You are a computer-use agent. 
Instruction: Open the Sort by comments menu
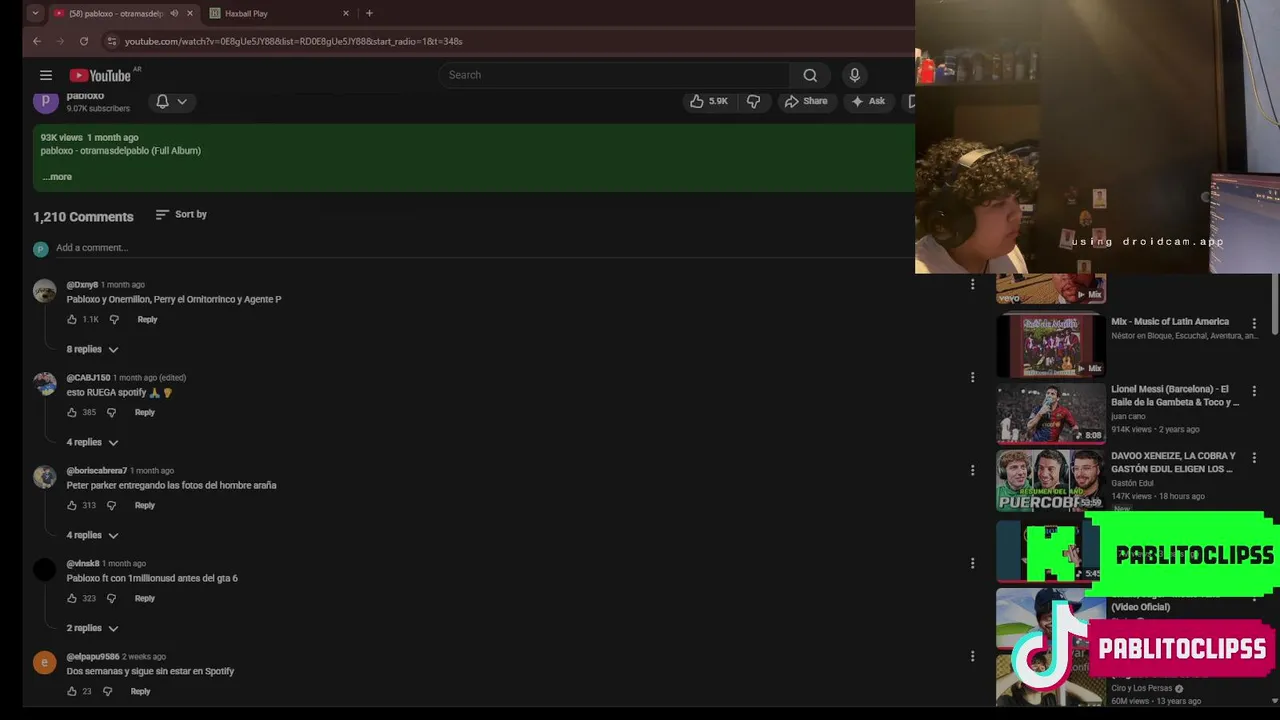tap(181, 214)
